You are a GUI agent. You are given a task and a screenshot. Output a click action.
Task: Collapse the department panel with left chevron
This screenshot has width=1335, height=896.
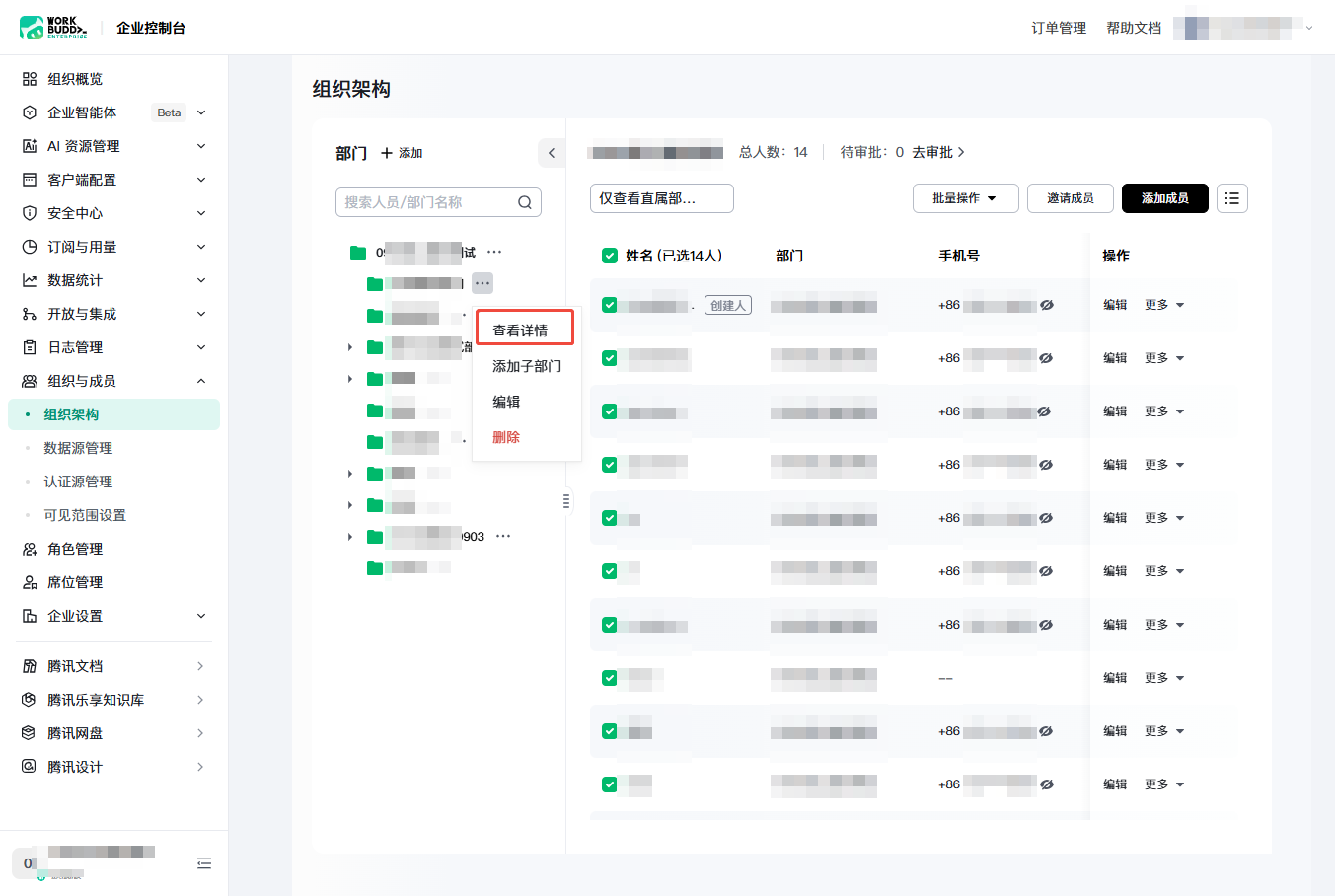552,153
